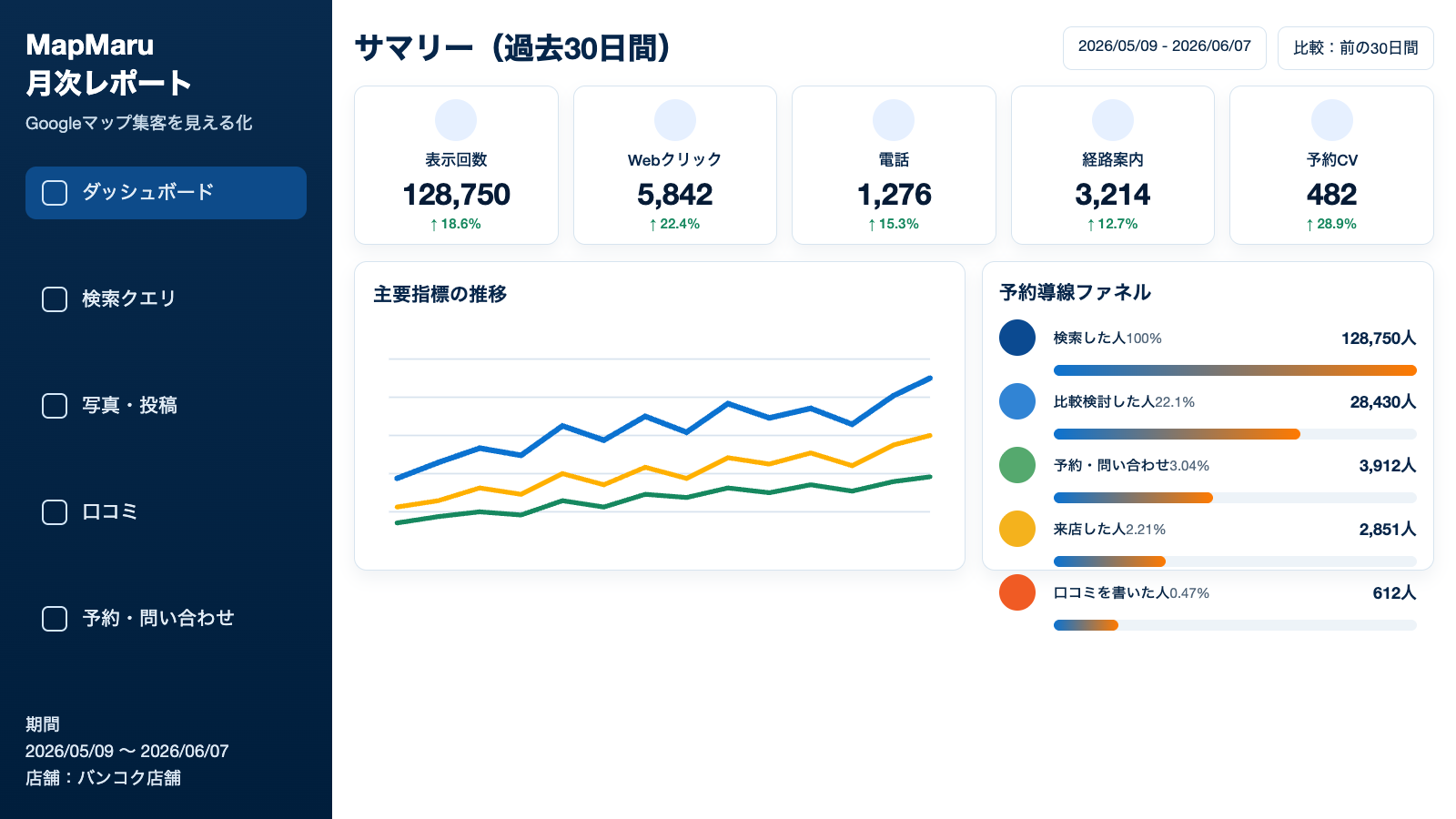Select the 予約CV value 482
1456x819 pixels.
coord(1332,195)
